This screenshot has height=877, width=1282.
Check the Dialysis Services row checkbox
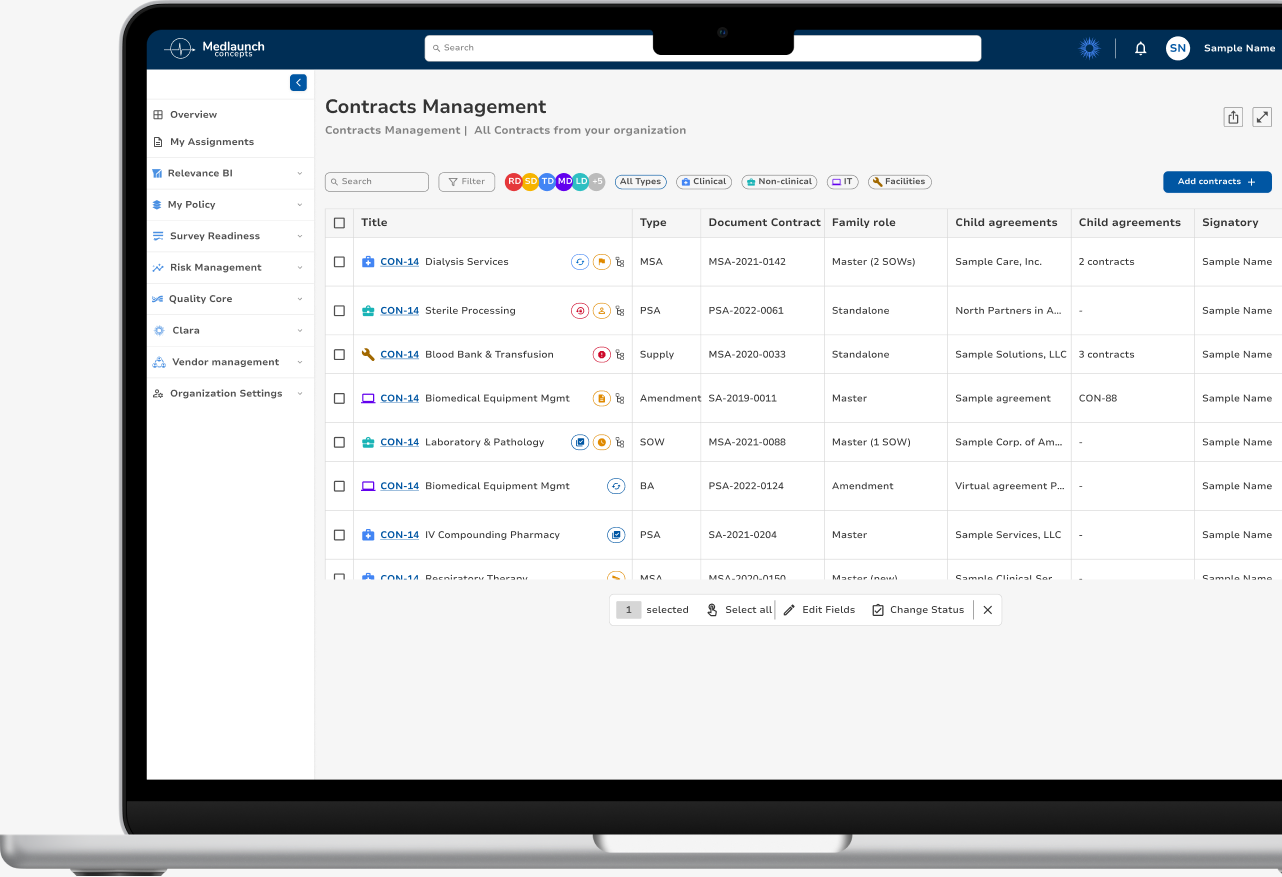pos(339,262)
